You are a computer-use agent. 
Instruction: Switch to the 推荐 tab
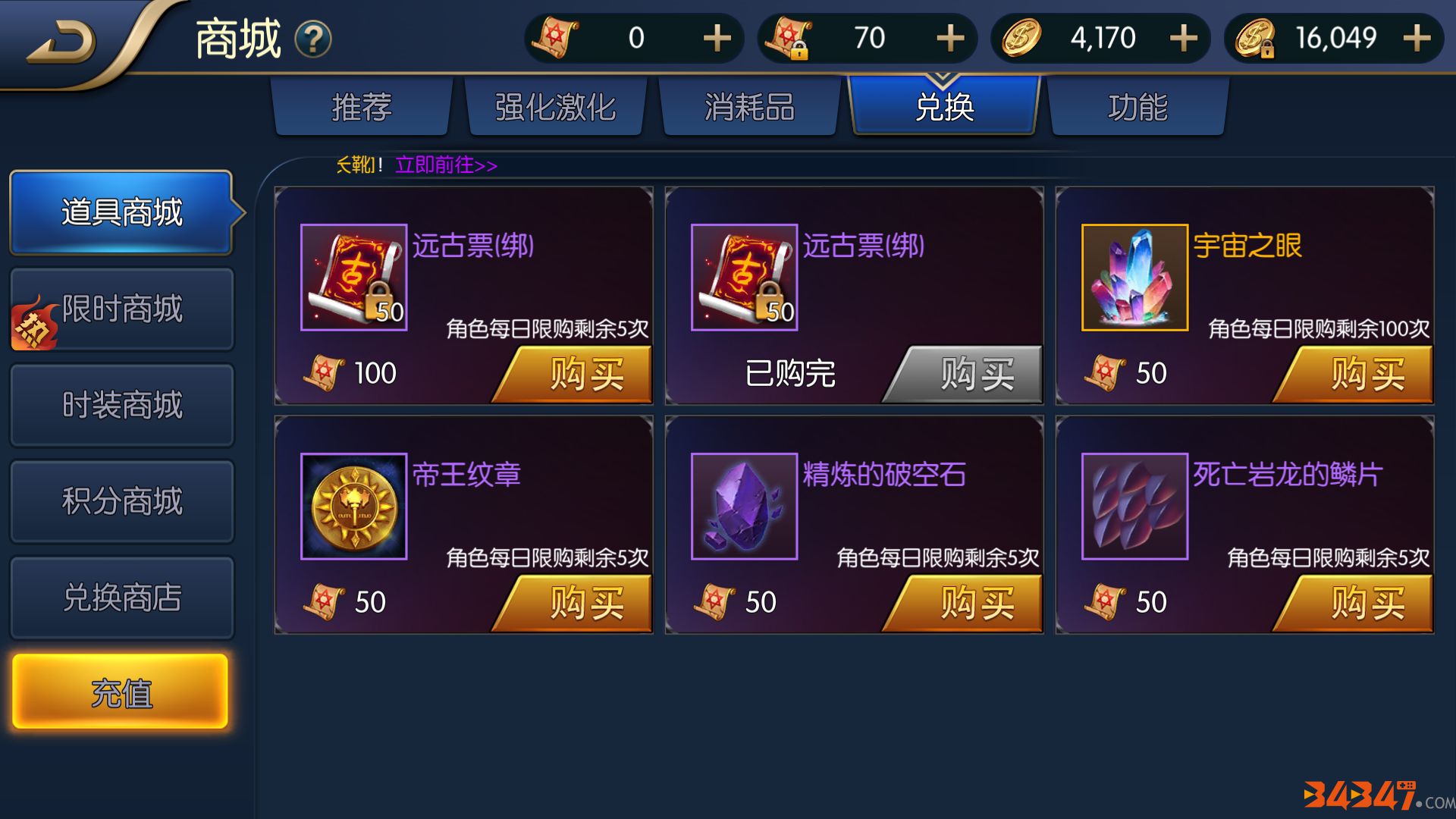pos(362,107)
